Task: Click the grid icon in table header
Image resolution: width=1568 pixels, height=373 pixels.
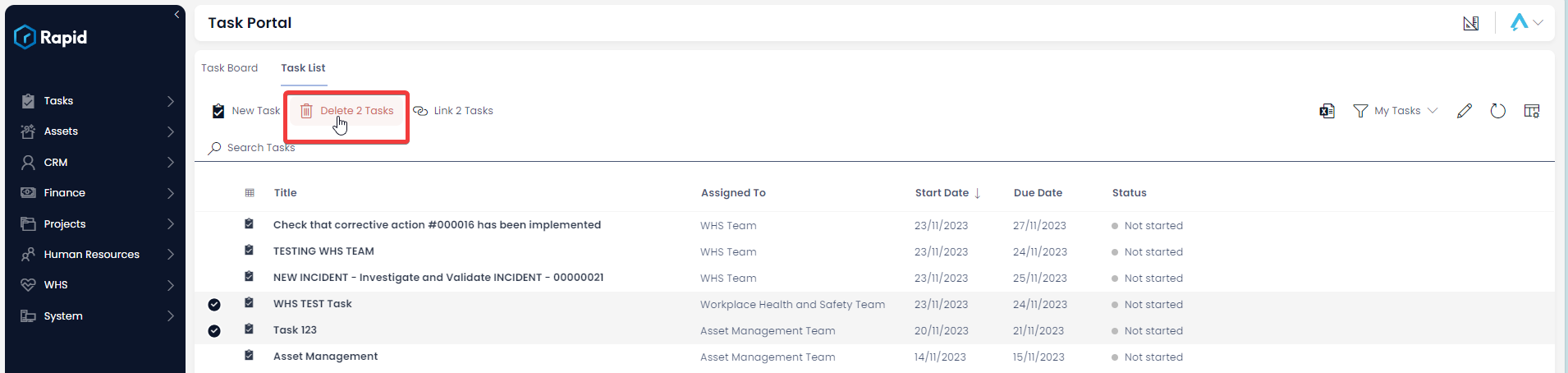Action: 250,193
